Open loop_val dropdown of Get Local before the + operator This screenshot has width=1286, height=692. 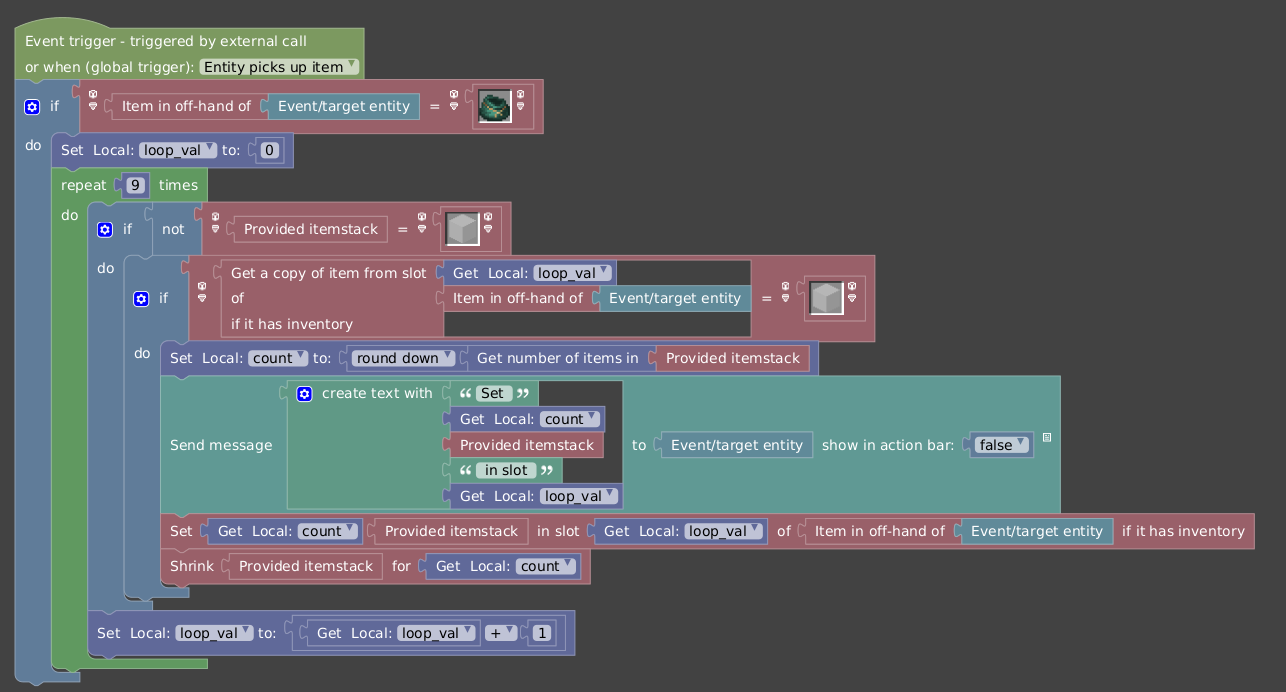point(436,633)
